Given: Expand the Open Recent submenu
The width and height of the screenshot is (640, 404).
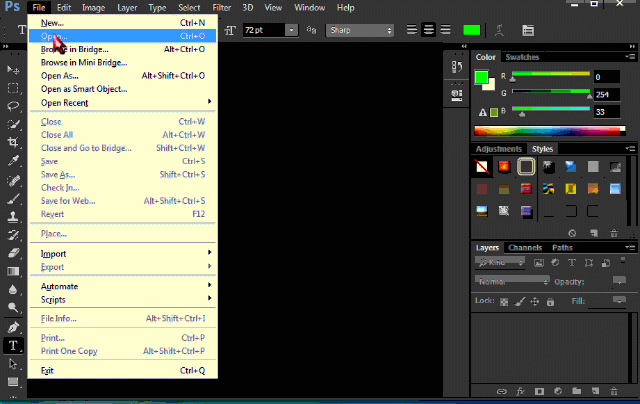Looking at the screenshot, I should [x=122, y=102].
